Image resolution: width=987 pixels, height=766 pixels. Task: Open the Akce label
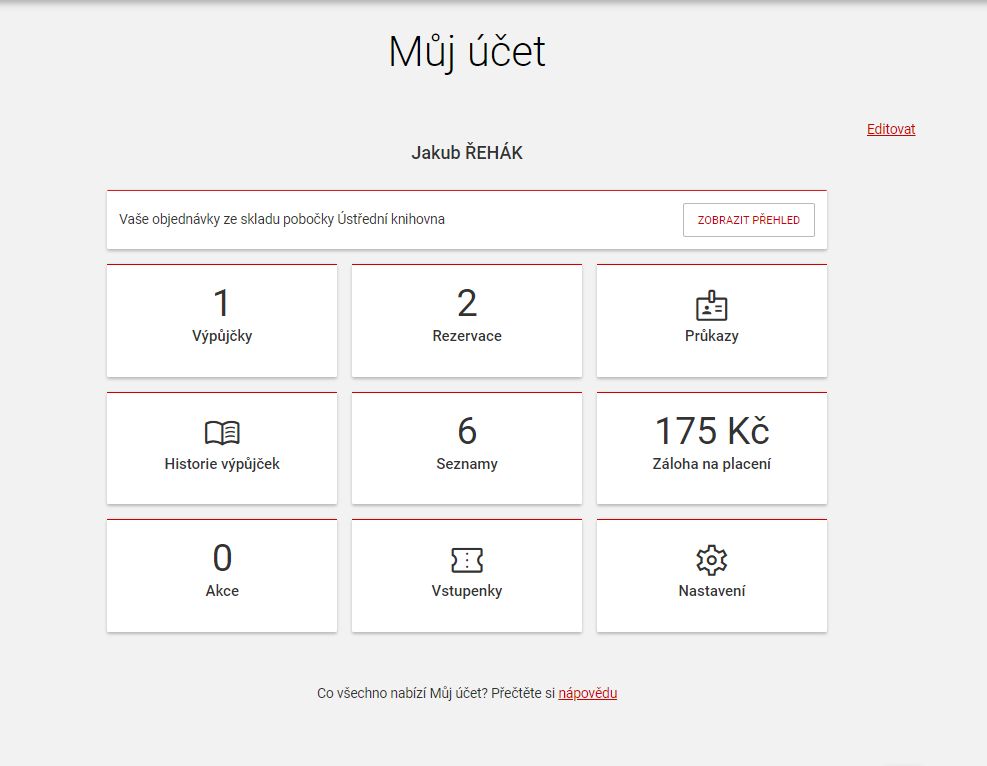pos(222,591)
